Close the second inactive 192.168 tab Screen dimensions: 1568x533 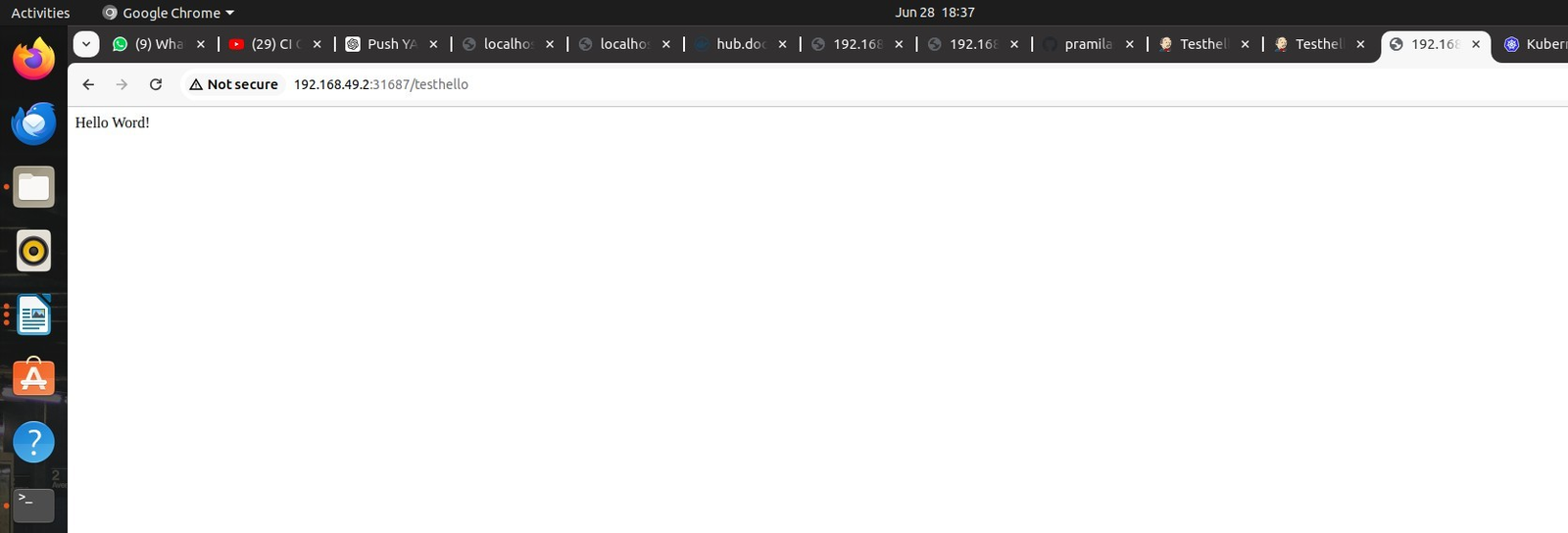pyautogui.click(x=1014, y=44)
